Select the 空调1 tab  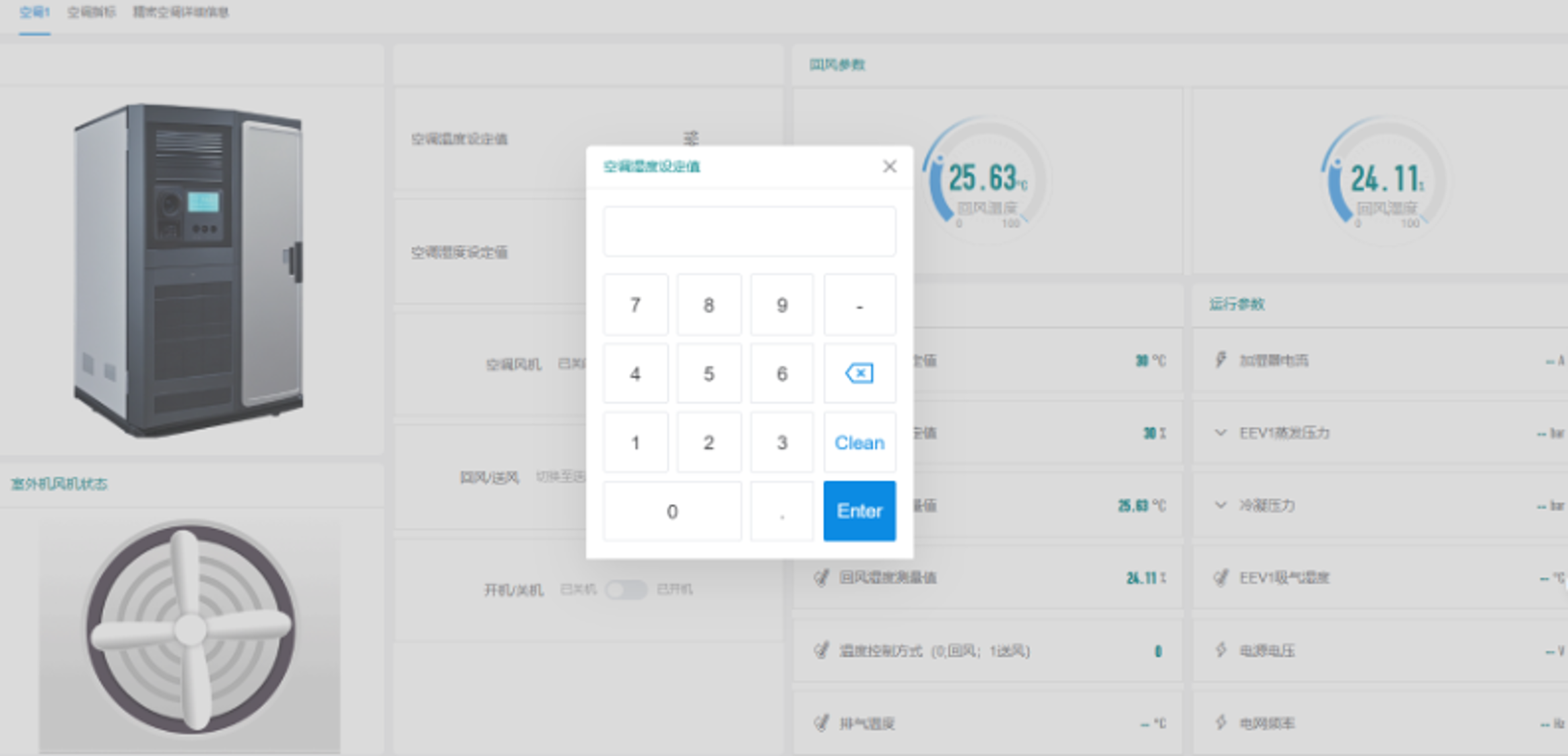click(x=34, y=13)
